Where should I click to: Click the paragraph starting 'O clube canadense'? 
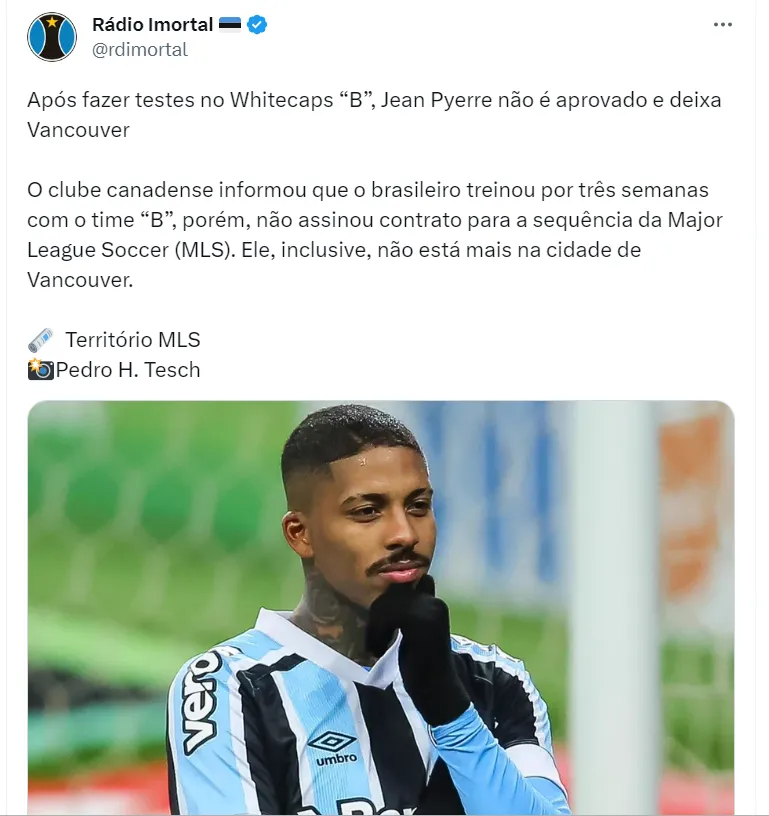pyautogui.click(x=375, y=235)
